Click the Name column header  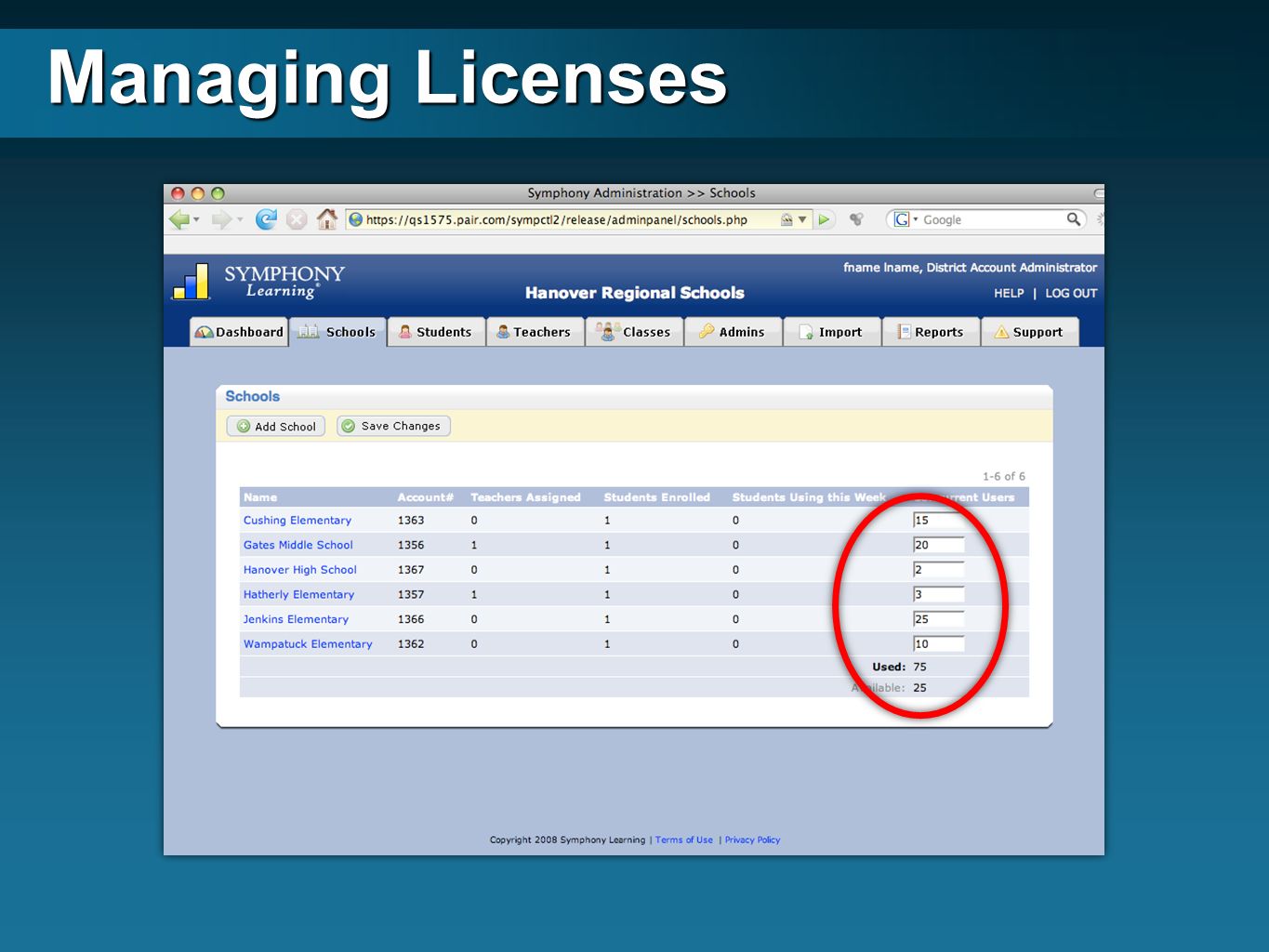pyautogui.click(x=260, y=497)
